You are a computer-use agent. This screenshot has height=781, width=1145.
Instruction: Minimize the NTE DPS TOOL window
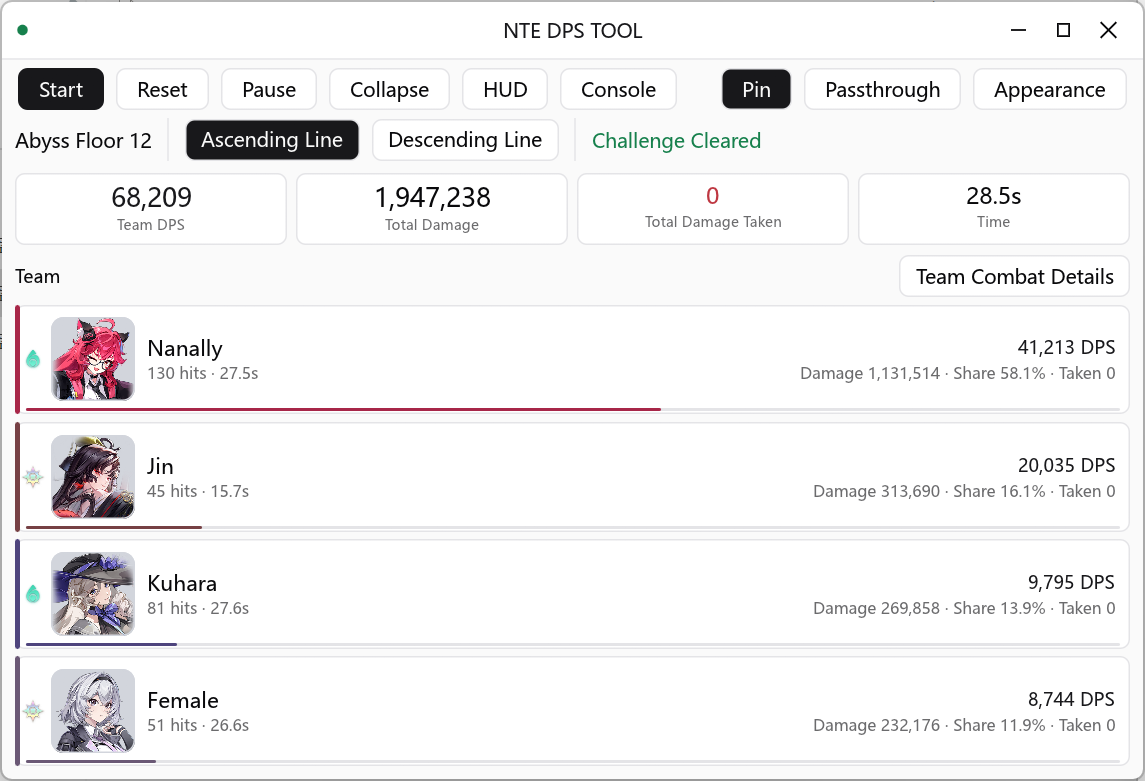coord(1019,30)
